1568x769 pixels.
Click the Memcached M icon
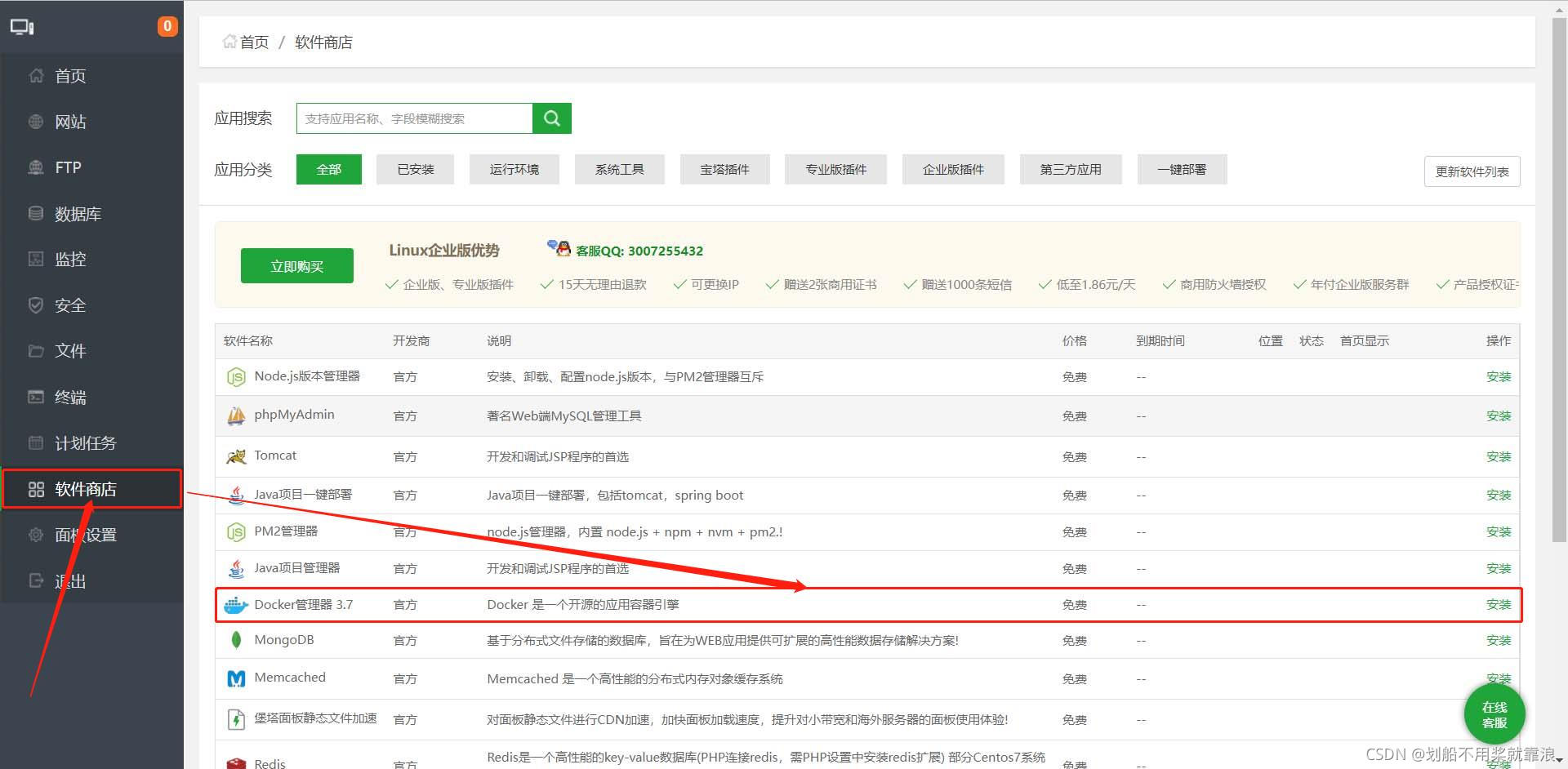coord(236,678)
